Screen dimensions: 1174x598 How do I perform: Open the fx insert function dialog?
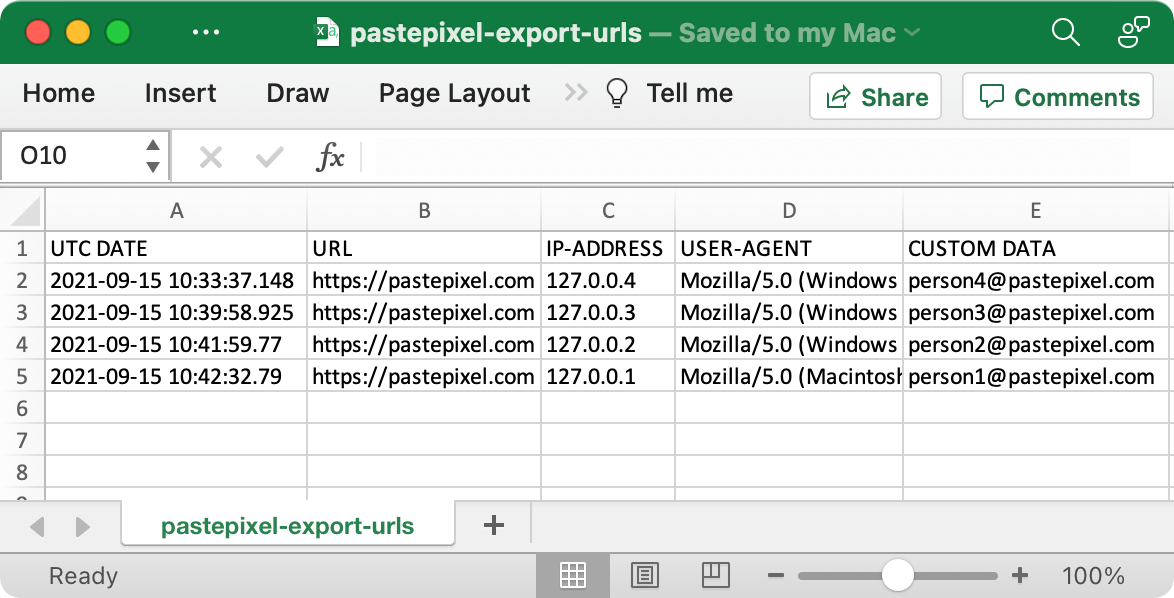click(330, 157)
